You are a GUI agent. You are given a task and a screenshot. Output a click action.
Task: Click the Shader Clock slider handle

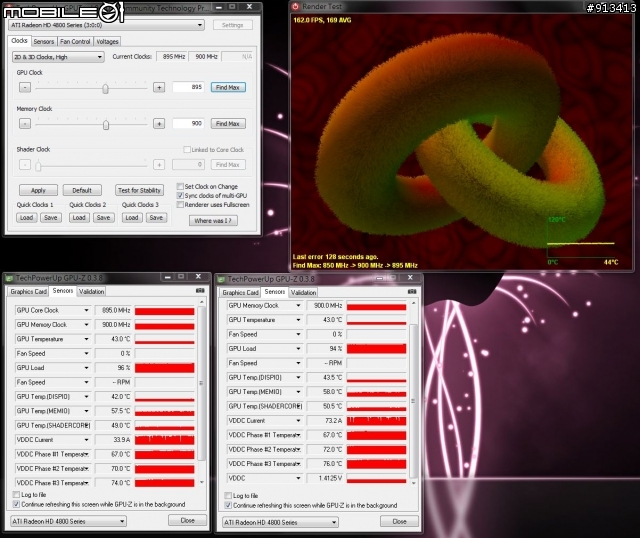pyautogui.click(x=38, y=165)
